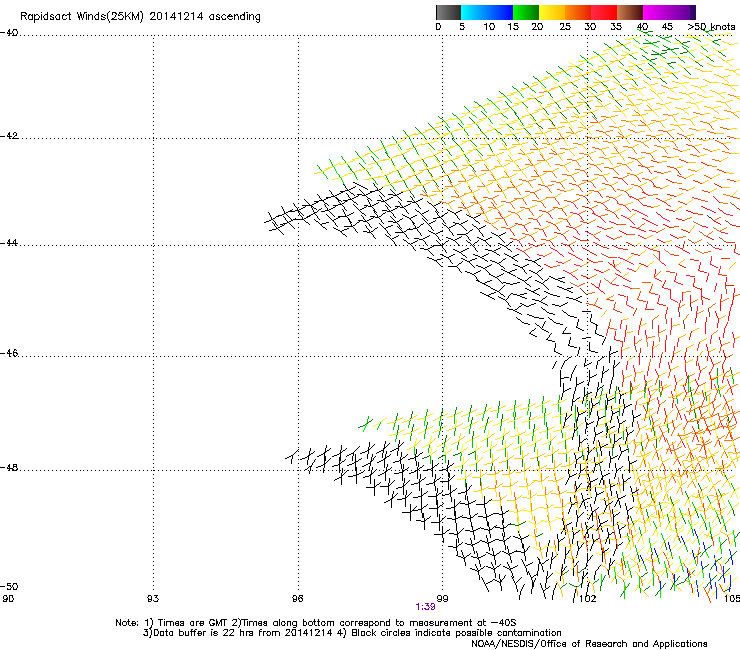Click the '96' longitude axis label
Viewport: 740px width, 650px height.
tap(297, 599)
